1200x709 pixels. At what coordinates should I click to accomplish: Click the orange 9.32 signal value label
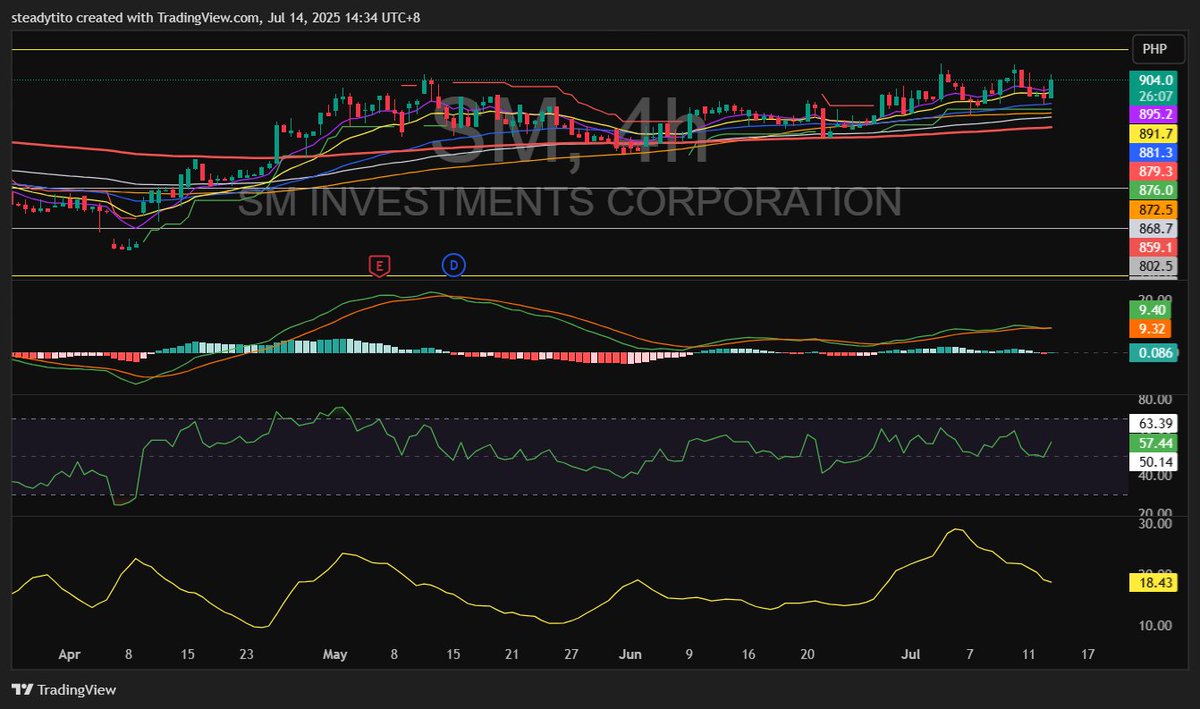click(x=1150, y=329)
